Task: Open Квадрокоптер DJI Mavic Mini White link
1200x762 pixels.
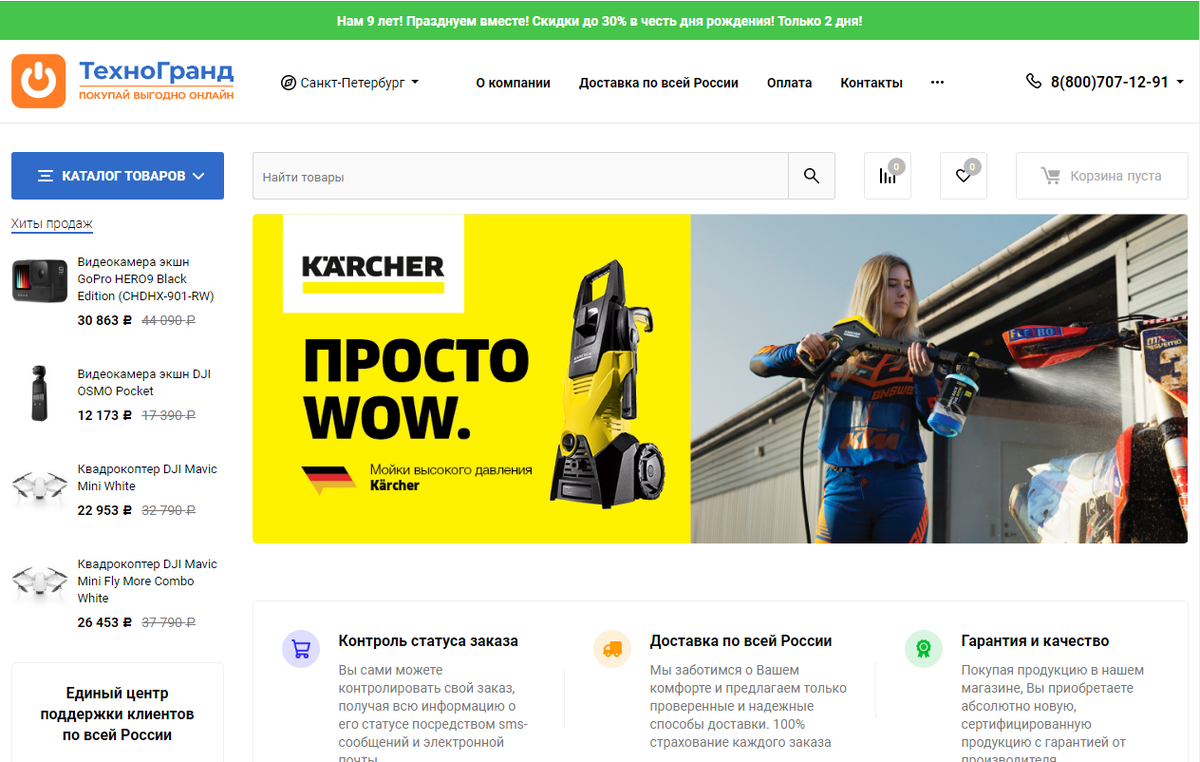Action: click(147, 477)
